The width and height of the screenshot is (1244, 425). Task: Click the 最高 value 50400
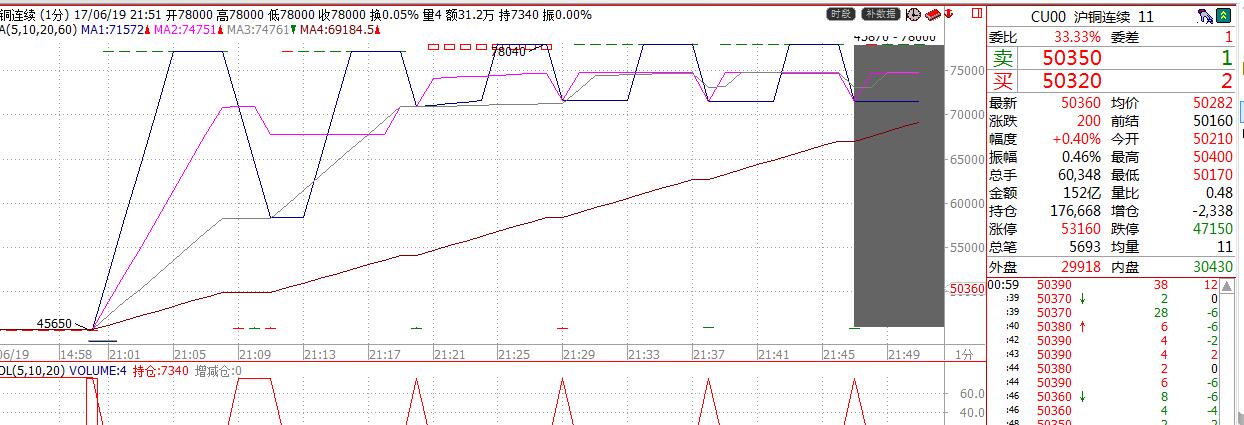point(1212,157)
